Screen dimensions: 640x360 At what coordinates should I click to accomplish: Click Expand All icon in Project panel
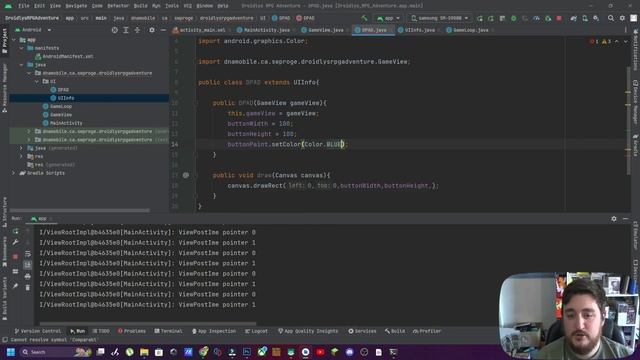point(126,30)
